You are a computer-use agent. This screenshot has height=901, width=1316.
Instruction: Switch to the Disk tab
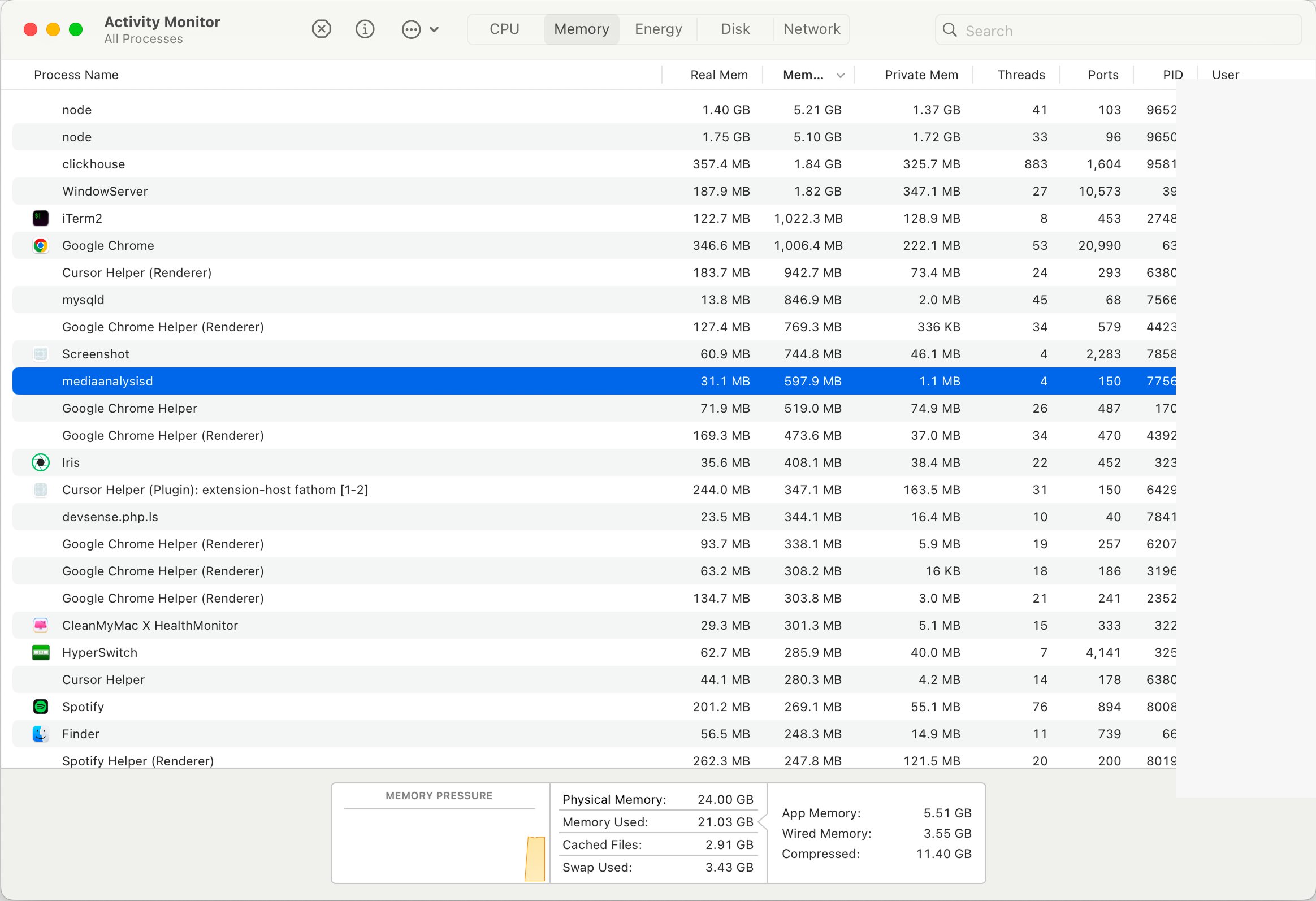pyautogui.click(x=735, y=29)
